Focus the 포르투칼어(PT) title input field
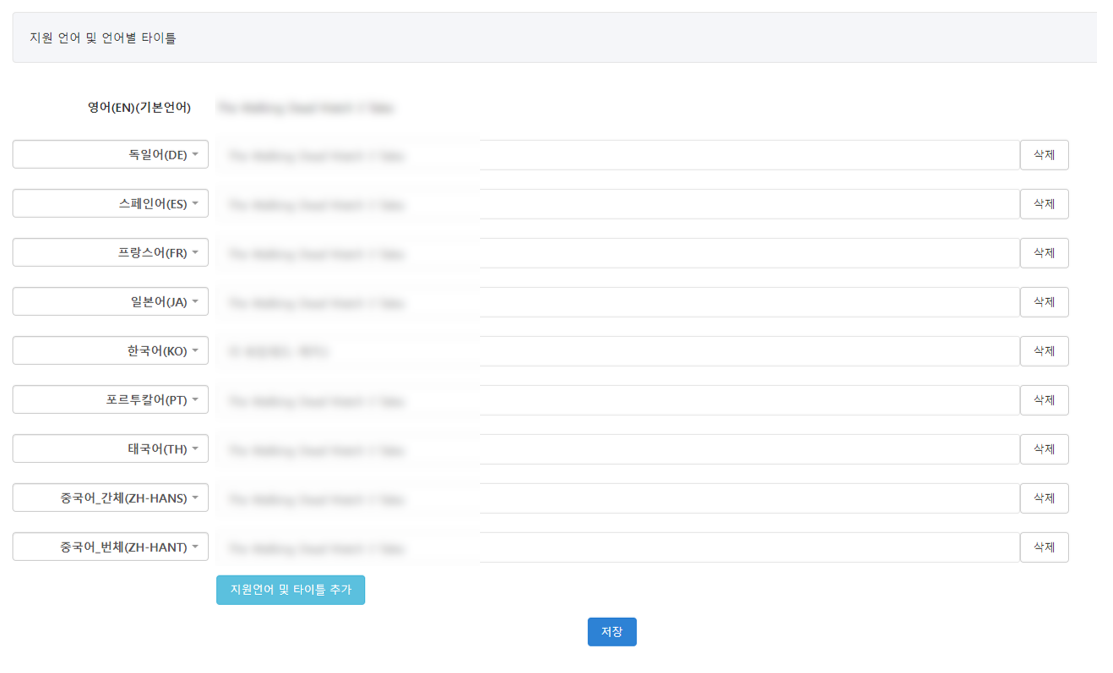 pos(618,400)
